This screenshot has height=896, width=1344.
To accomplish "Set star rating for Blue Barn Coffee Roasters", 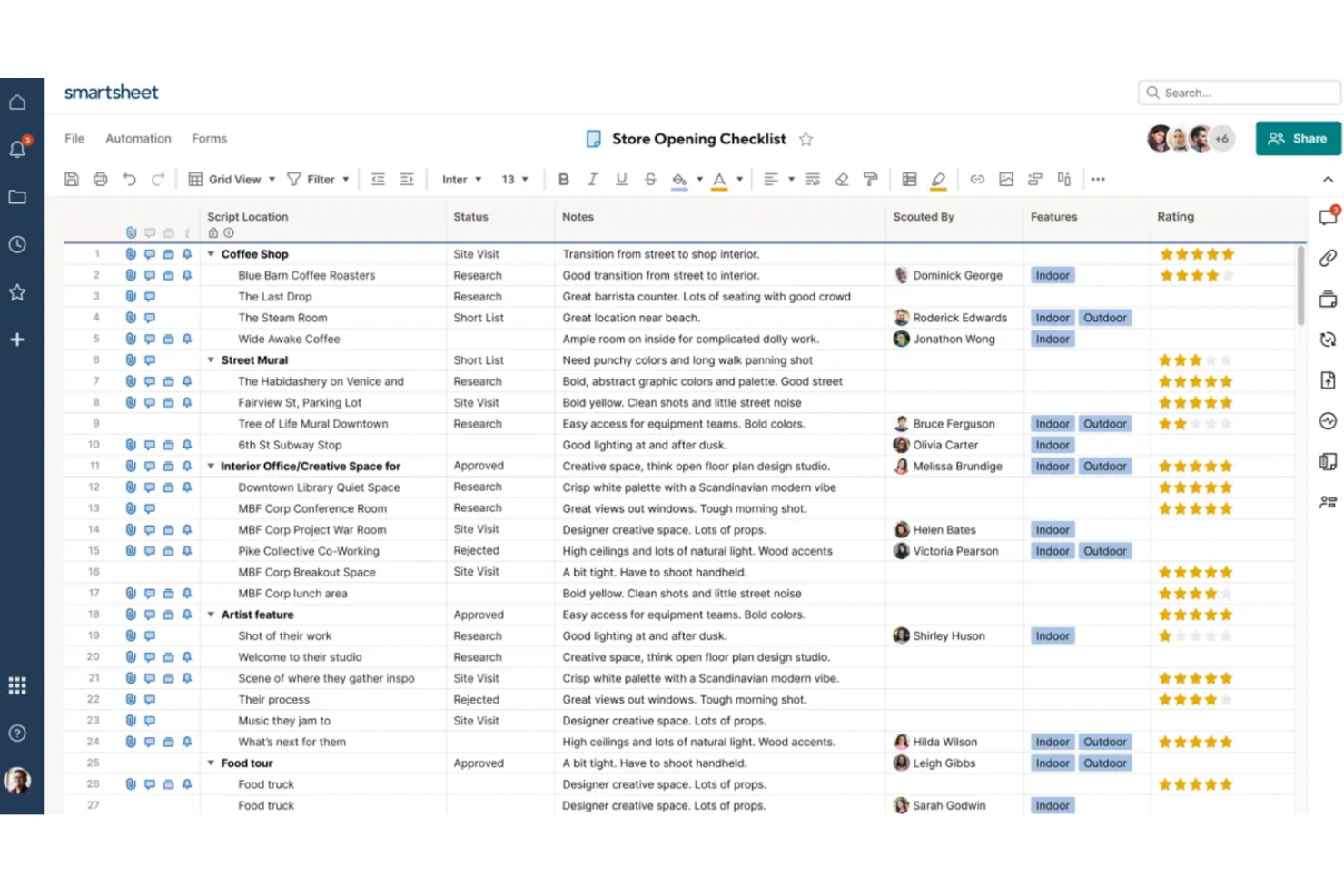I will click(1196, 275).
